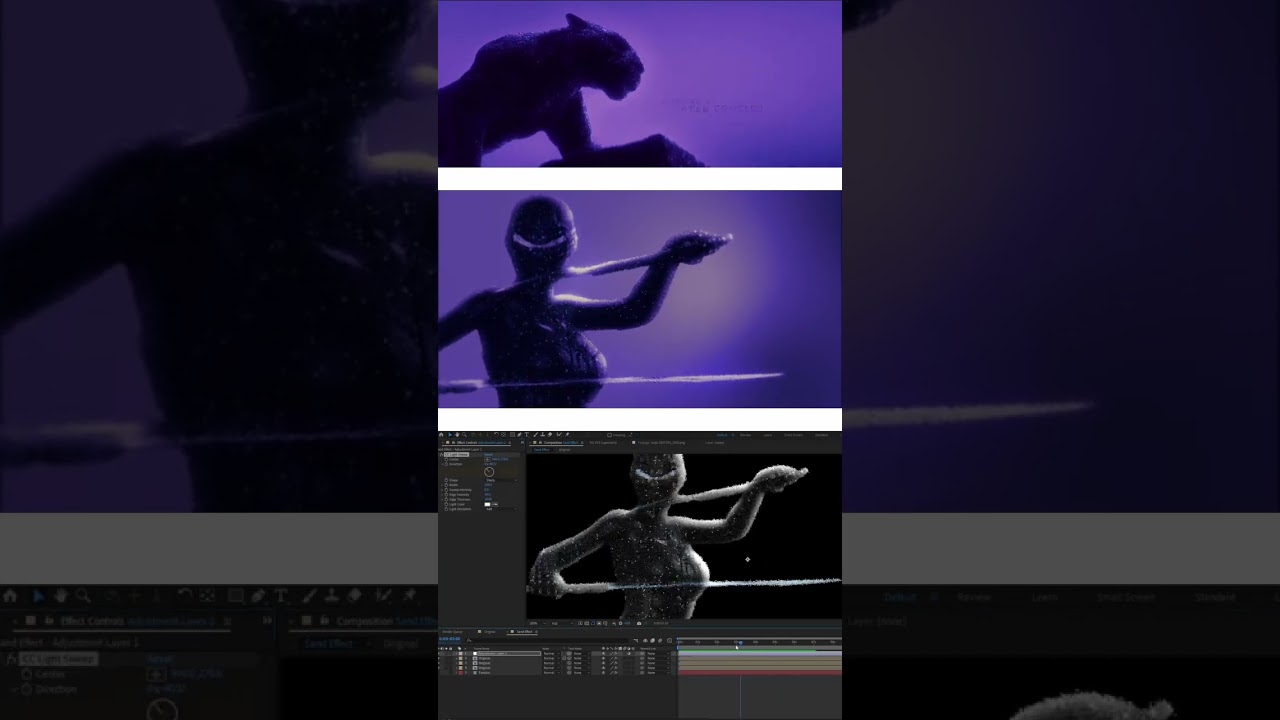This screenshot has height=720, width=1280.
Task: Select the Hand tool in the sharp editor toolbar
Action: [456, 435]
